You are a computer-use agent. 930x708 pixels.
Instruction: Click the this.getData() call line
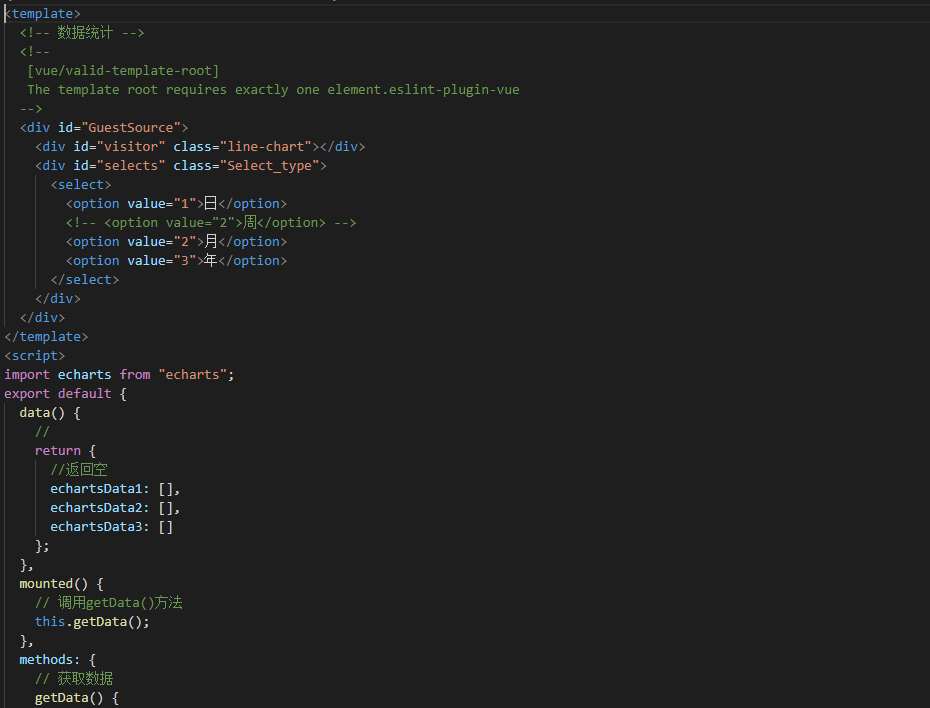click(x=92, y=621)
